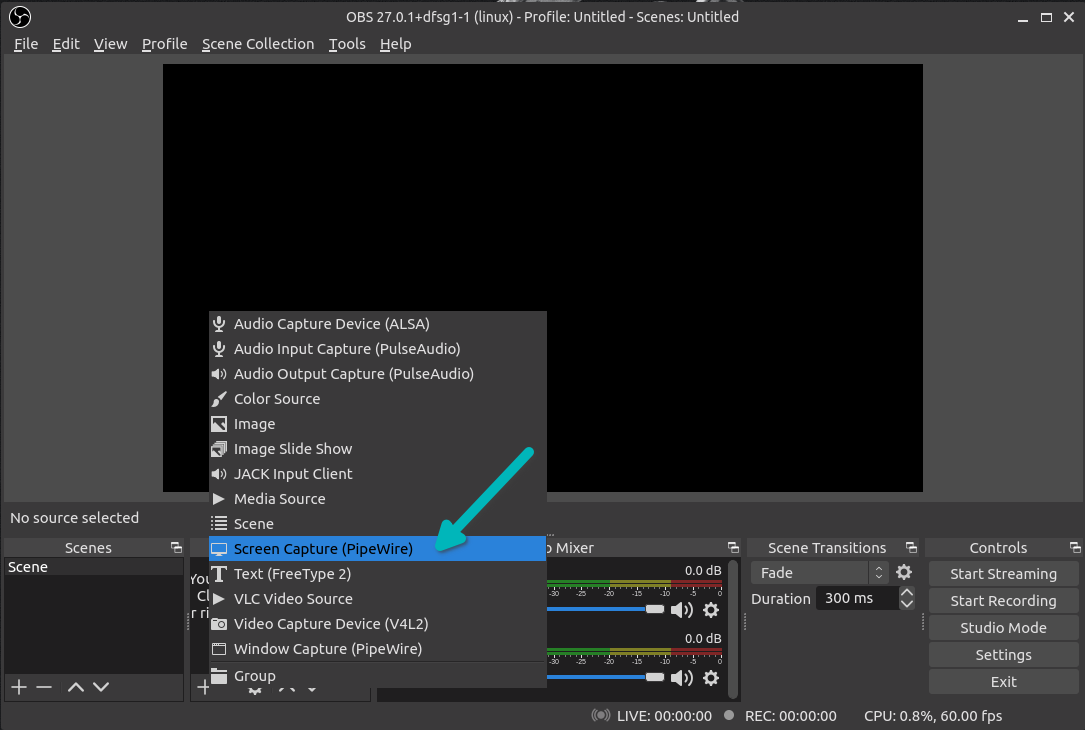Screen dimensions: 1085x730
Task: Open scene transition properties gear
Action: coord(904,572)
